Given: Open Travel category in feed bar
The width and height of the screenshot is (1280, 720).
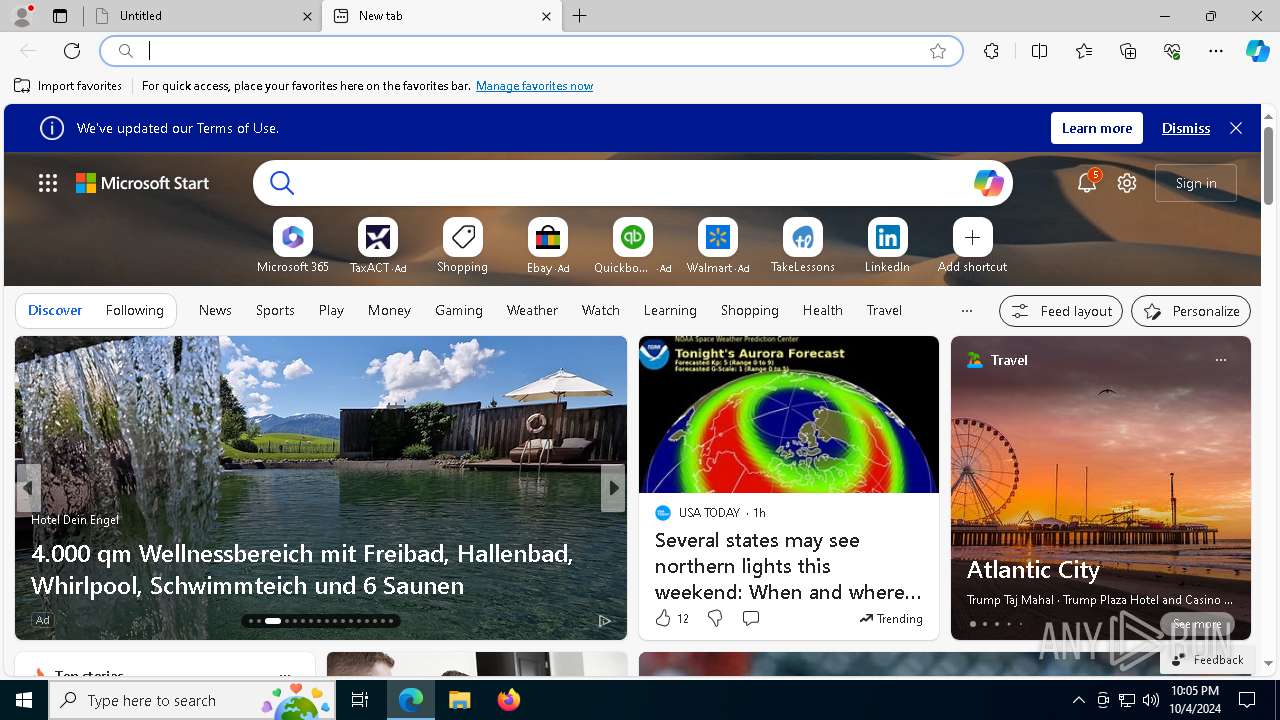Looking at the screenshot, I should (x=884, y=311).
